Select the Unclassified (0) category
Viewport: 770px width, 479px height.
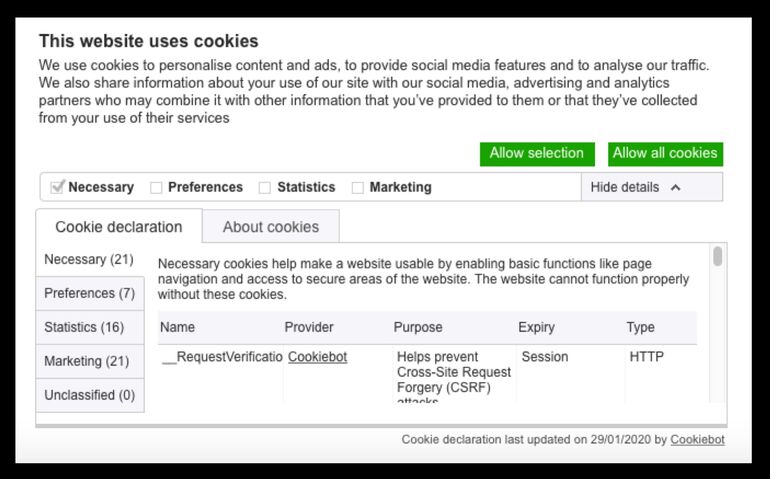point(89,395)
